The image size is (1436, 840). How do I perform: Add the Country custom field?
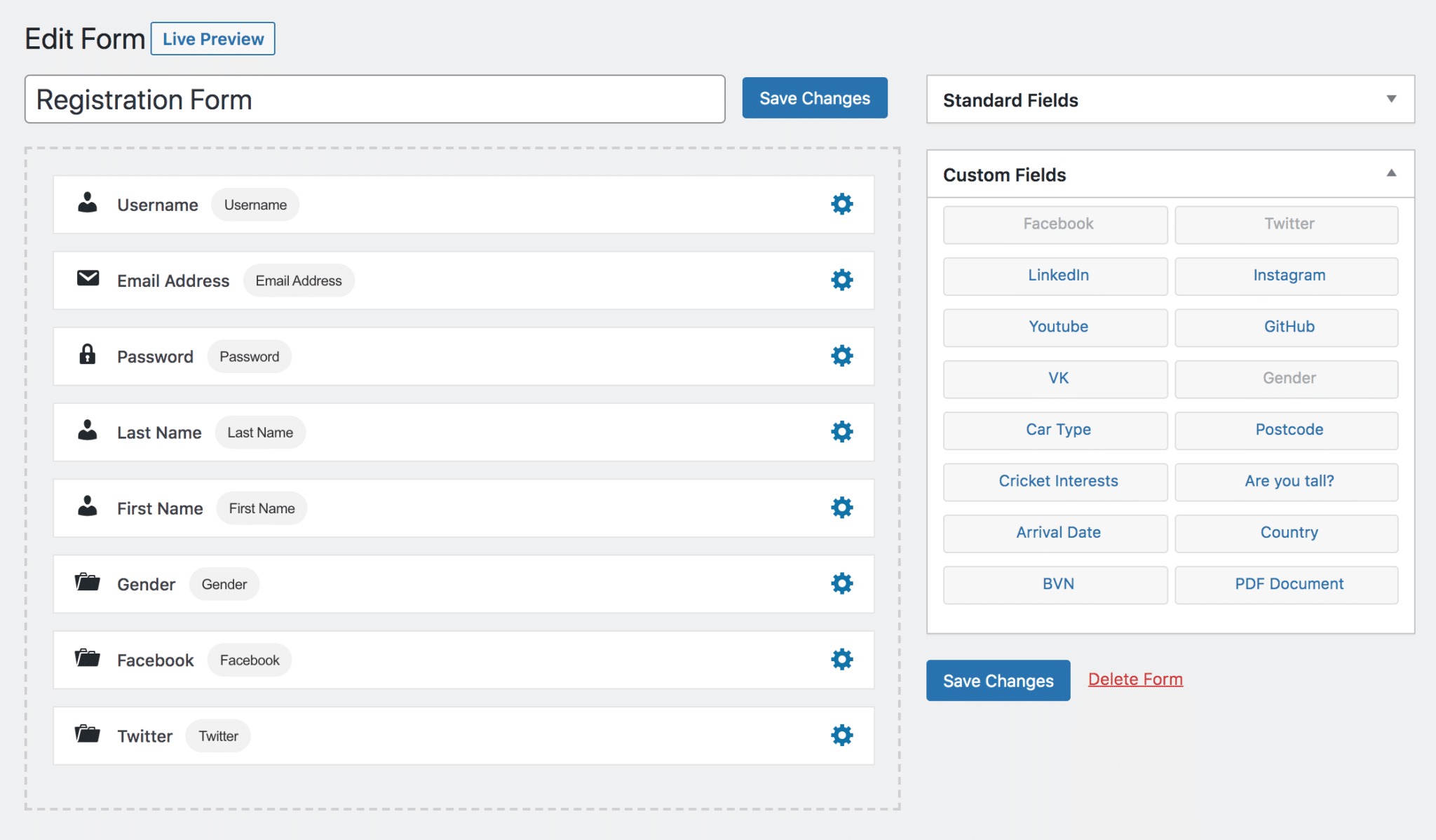tap(1287, 533)
